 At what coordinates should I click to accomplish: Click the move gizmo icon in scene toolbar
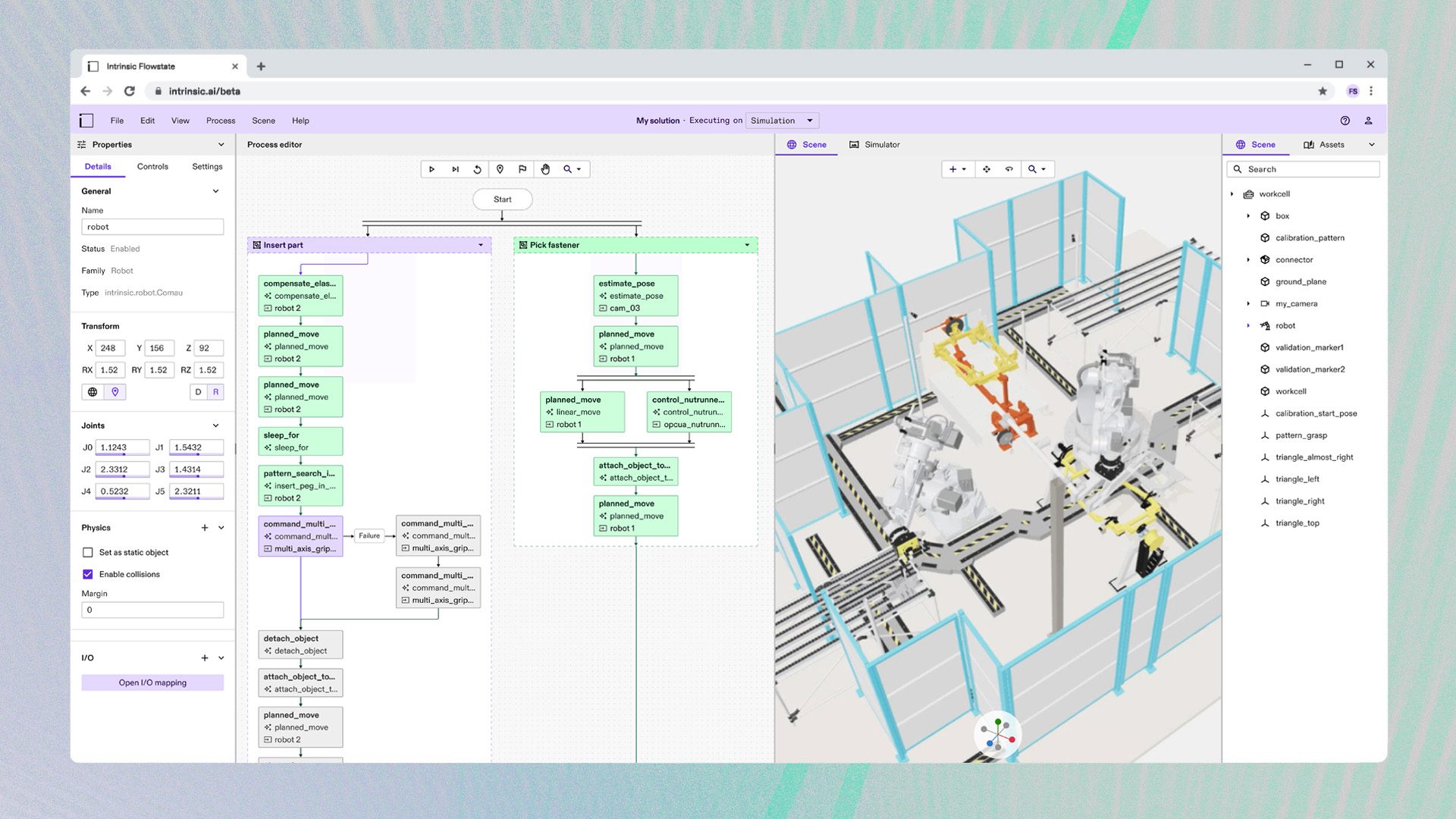click(986, 169)
